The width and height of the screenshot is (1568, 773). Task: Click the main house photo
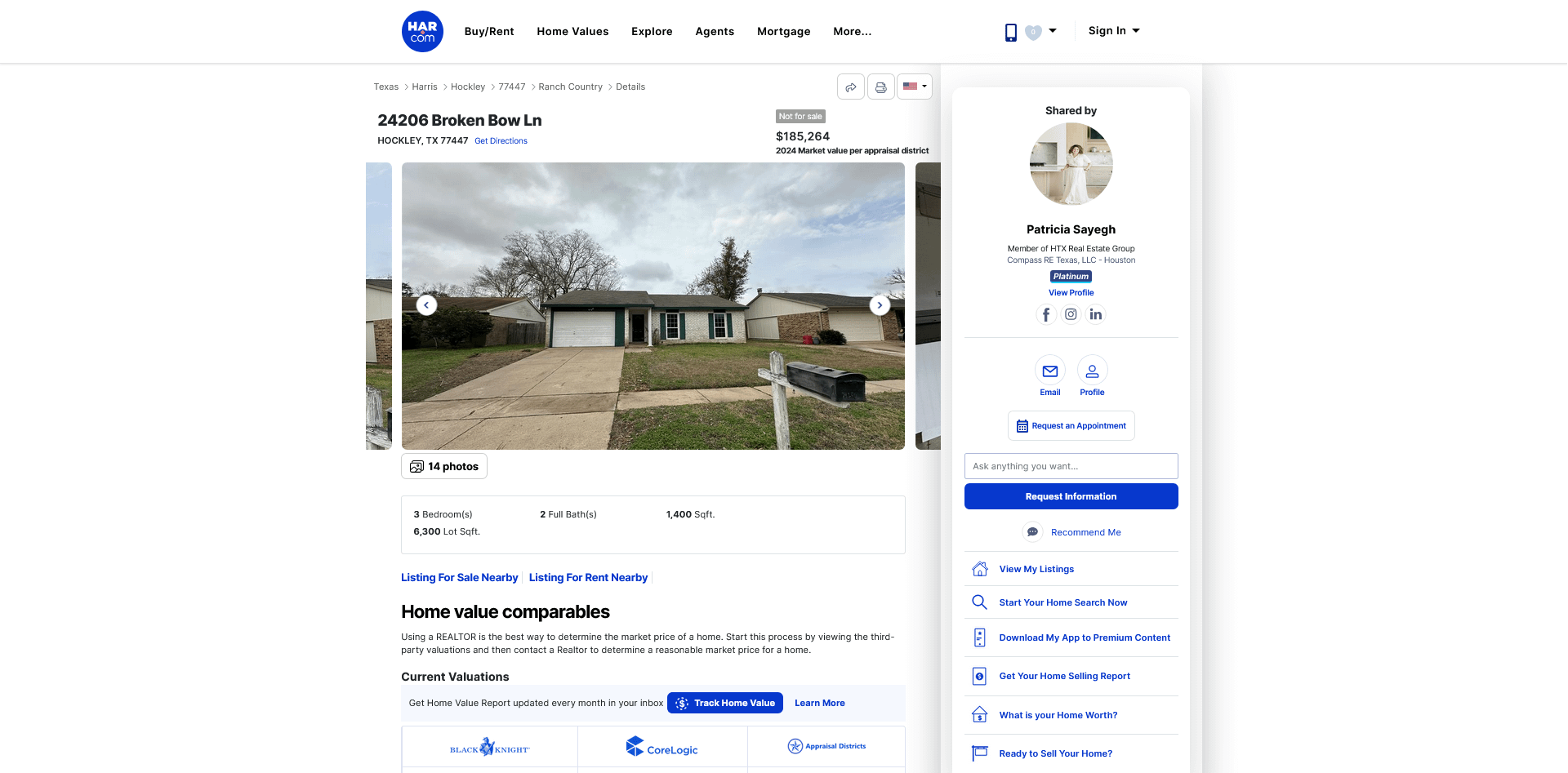coord(653,306)
